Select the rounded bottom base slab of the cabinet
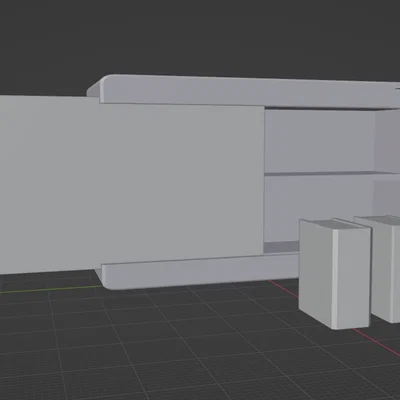 pyautogui.click(x=200, y=272)
